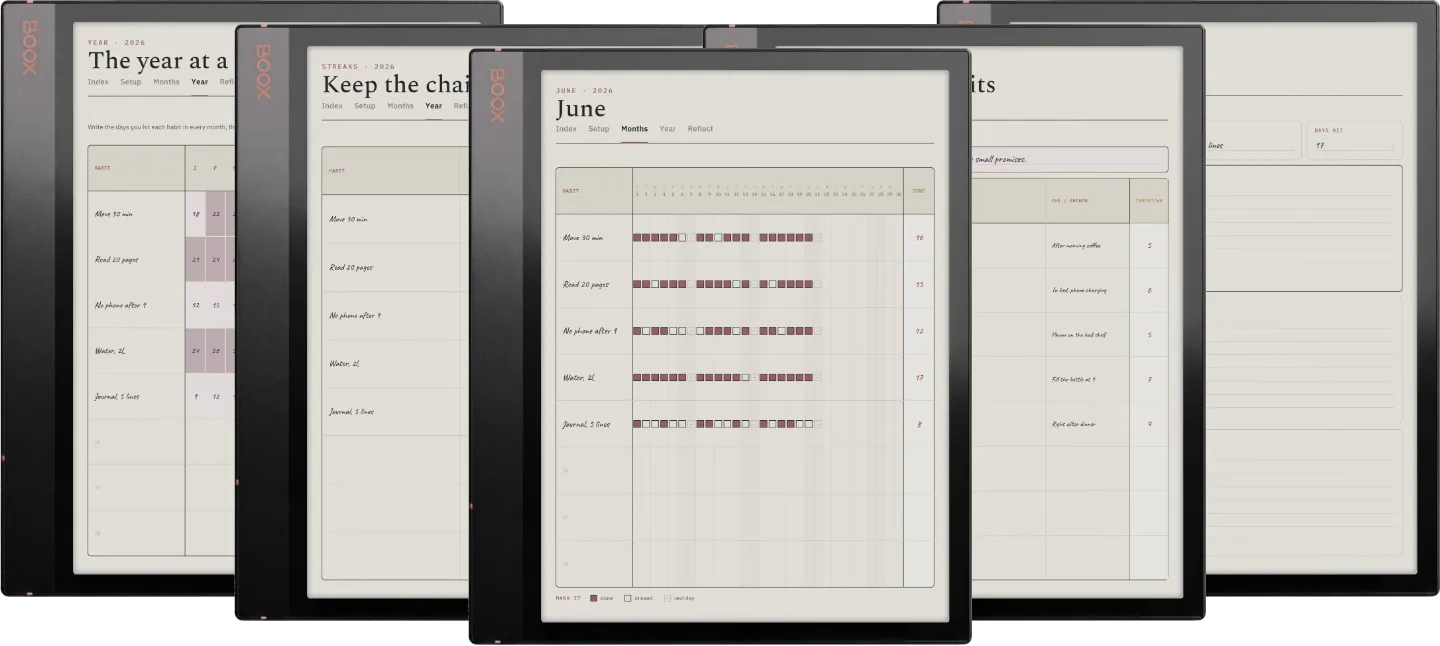Open Index tab on the Streaks page
The image size is (1440, 646).
point(332,106)
